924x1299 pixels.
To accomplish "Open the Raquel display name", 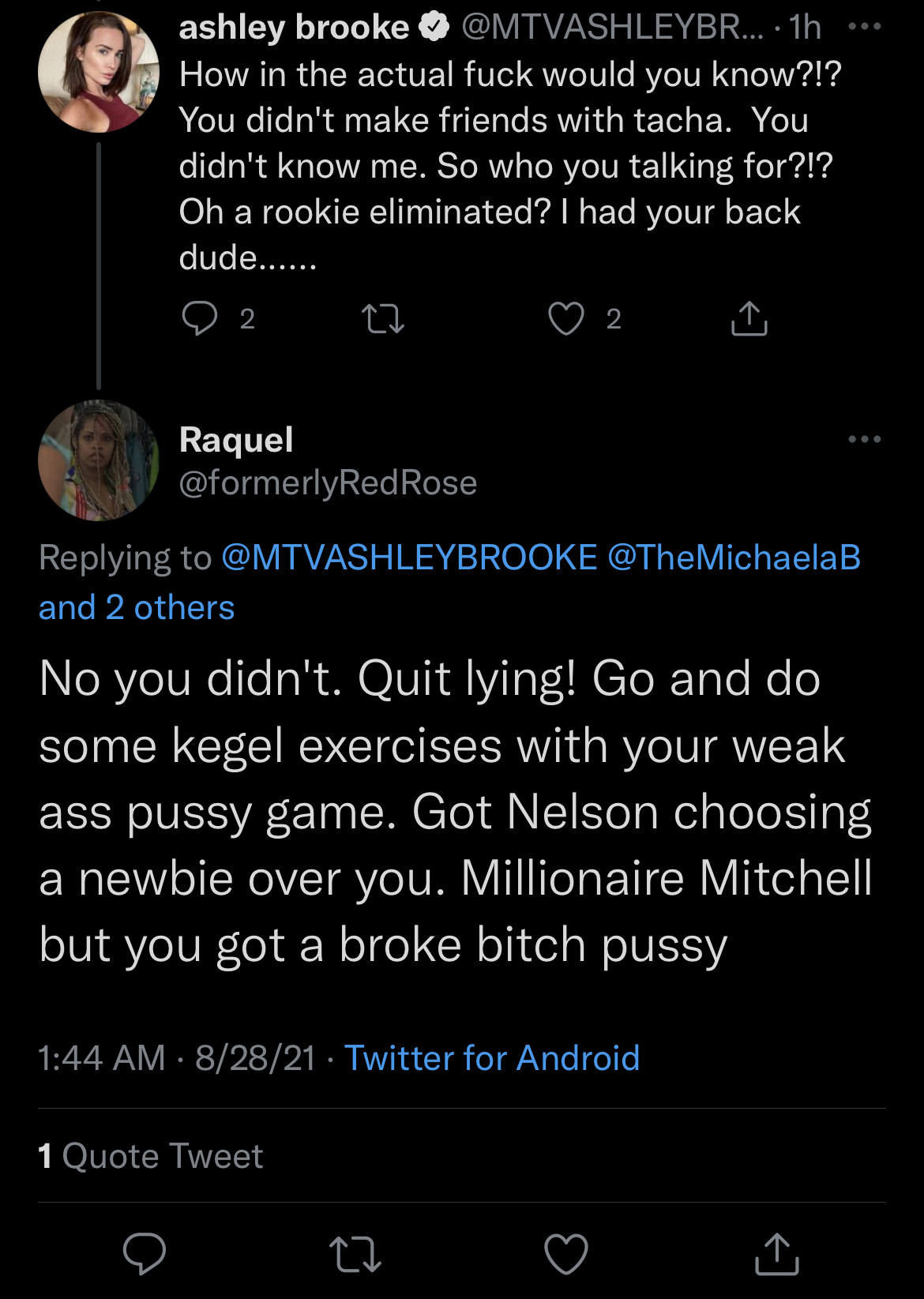I will tap(236, 440).
